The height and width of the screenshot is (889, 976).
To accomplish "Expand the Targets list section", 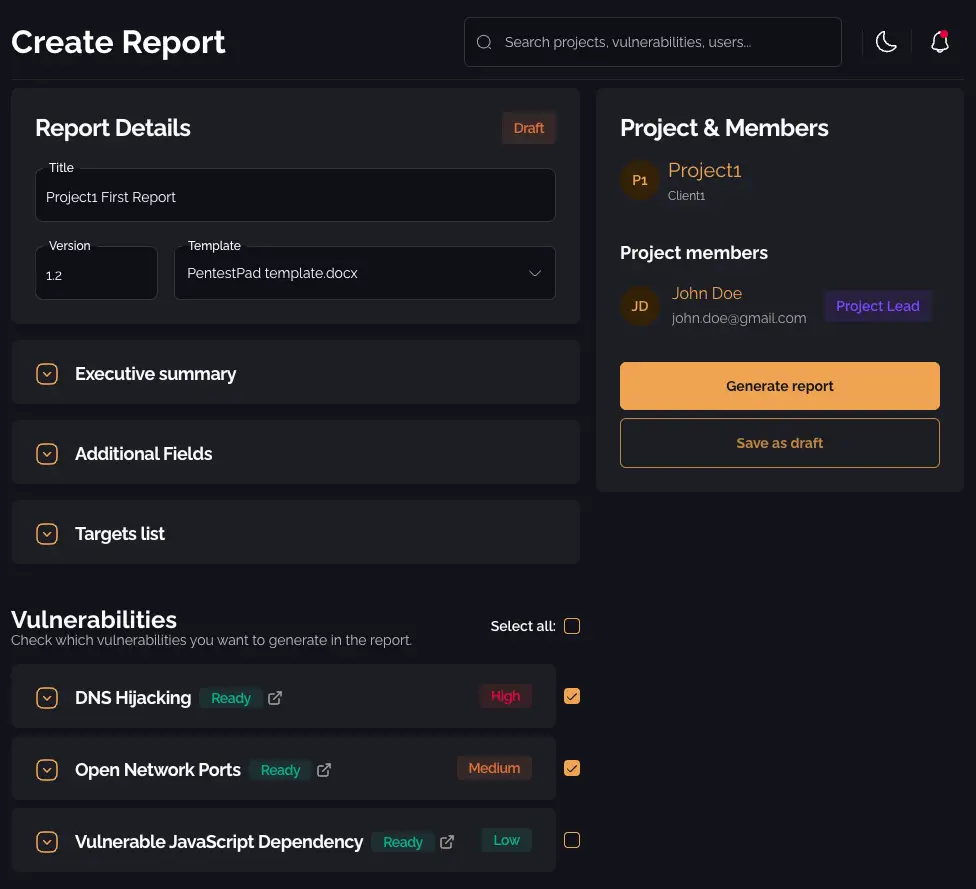I will 46,533.
